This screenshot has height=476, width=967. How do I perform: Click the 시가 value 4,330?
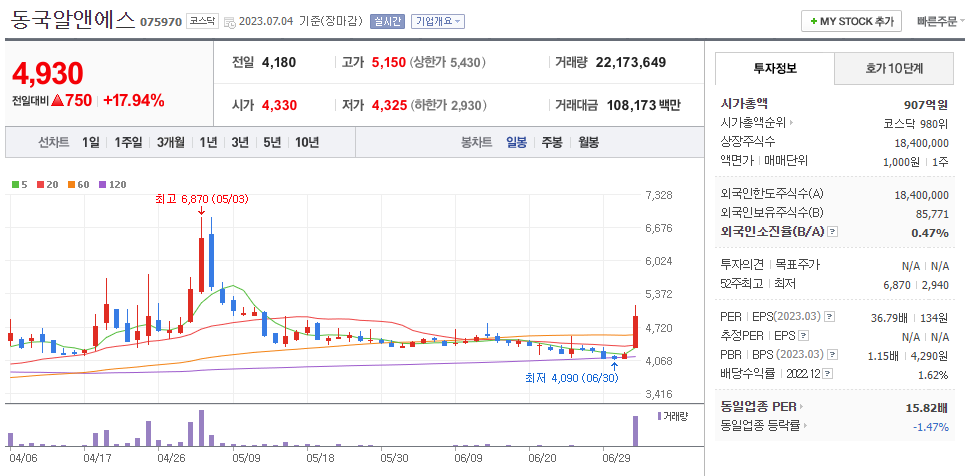279,105
